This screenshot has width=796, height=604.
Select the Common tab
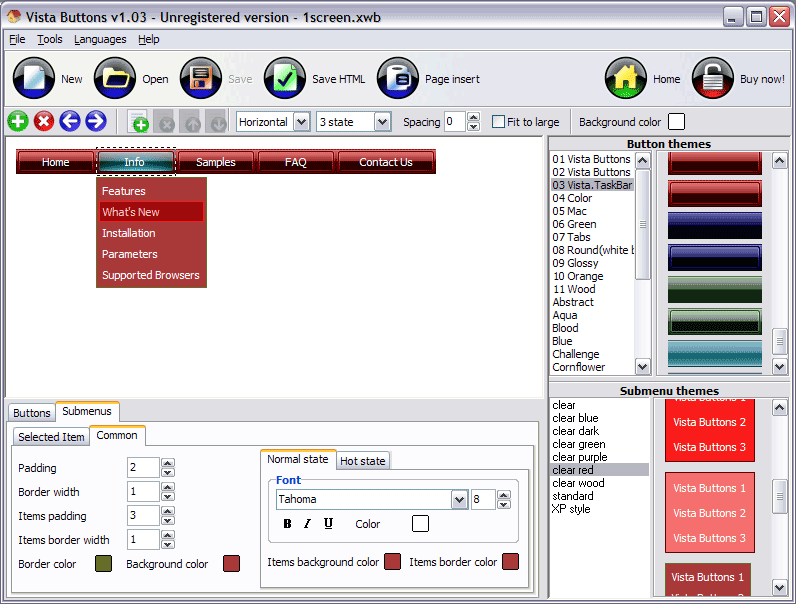117,435
